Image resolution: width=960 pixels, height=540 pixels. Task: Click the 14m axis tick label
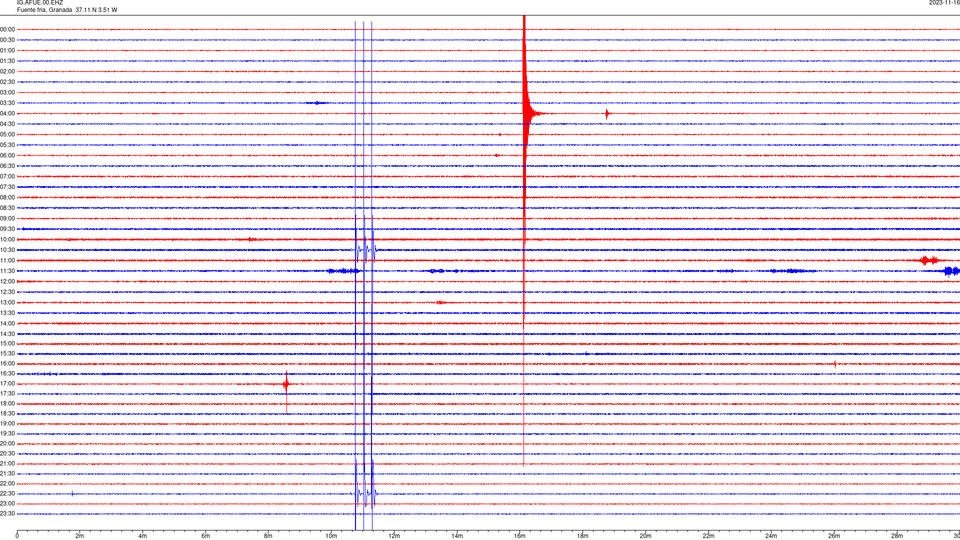(x=457, y=536)
